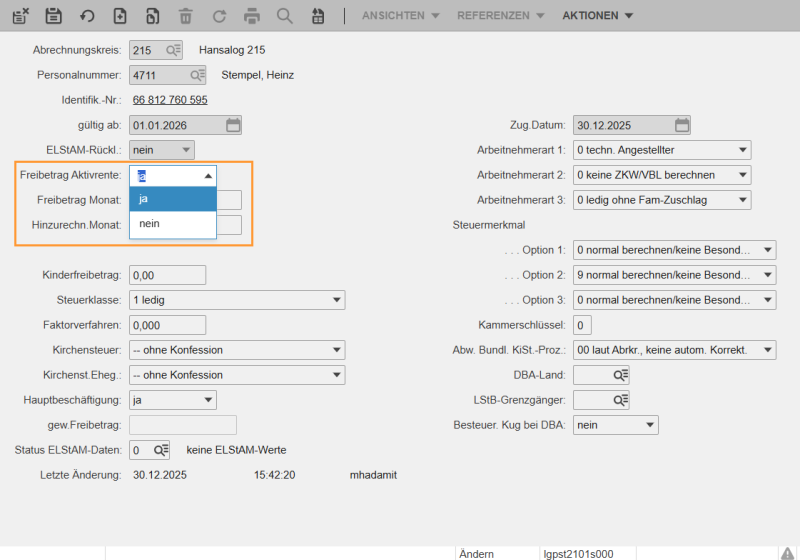Viewport: 800px width, 560px height.
Task: Click the new record document icon
Action: 120,16
